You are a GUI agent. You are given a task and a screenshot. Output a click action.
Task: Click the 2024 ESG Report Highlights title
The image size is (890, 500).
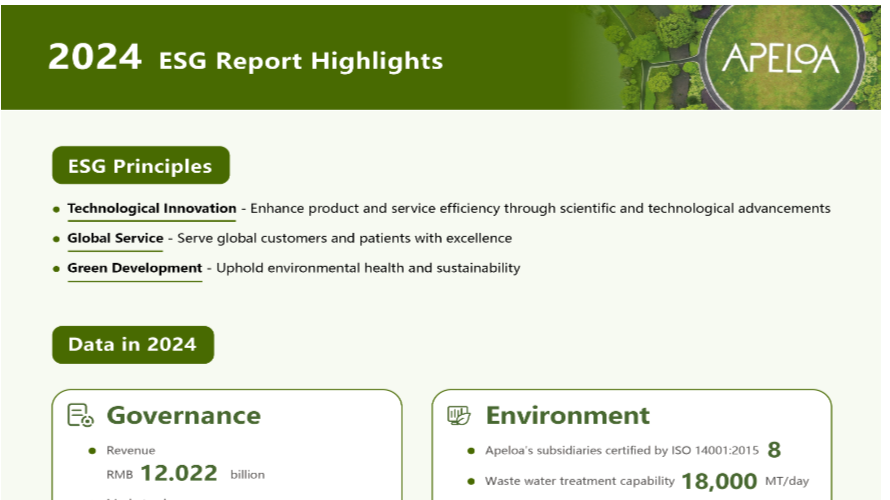(245, 59)
